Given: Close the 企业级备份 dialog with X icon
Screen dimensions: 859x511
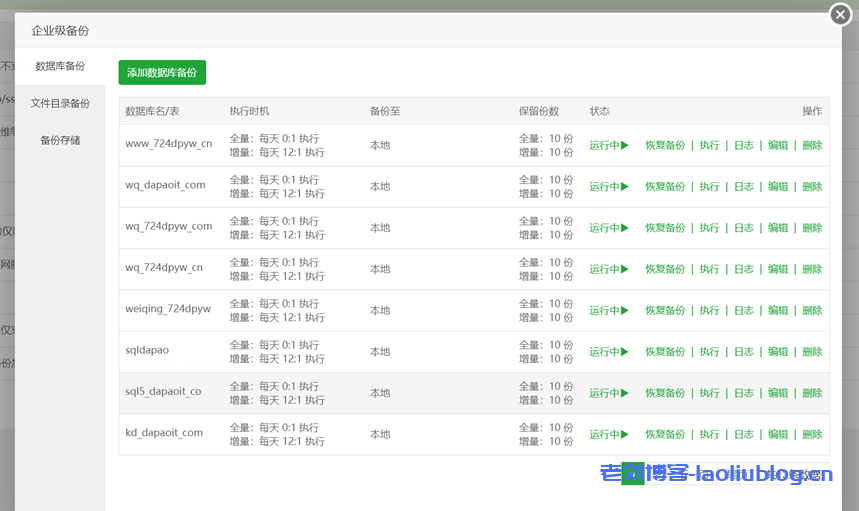Looking at the screenshot, I should [841, 14].
